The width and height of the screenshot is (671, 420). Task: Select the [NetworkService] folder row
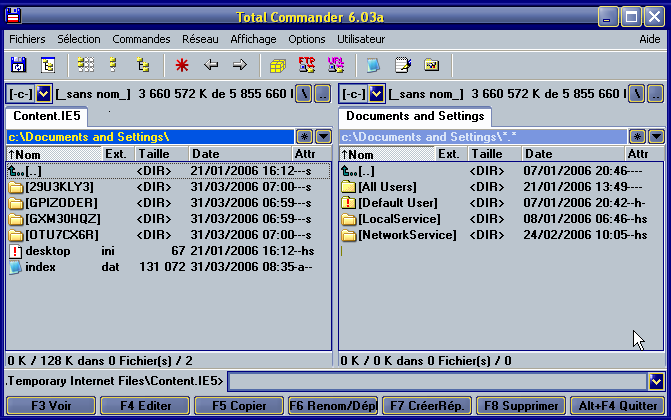click(x=501, y=235)
